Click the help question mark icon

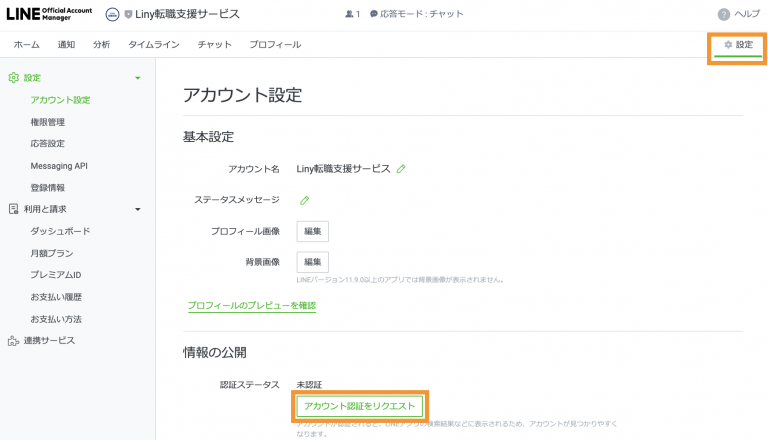(x=723, y=14)
